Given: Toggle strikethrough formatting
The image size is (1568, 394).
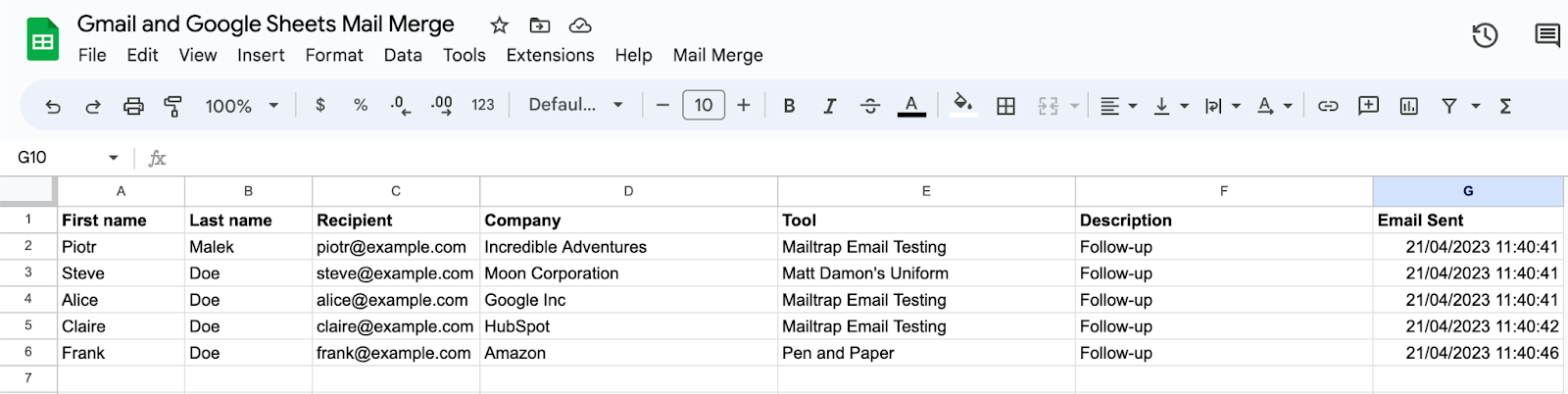Looking at the screenshot, I should click(870, 106).
